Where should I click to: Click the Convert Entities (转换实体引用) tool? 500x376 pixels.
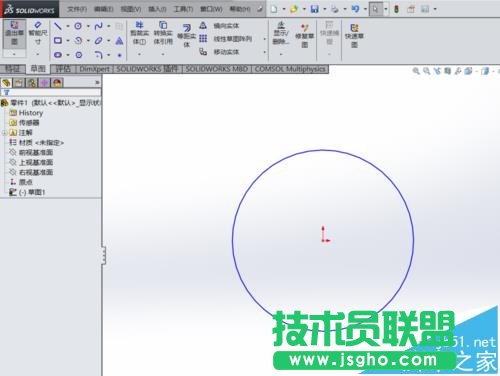[163, 33]
